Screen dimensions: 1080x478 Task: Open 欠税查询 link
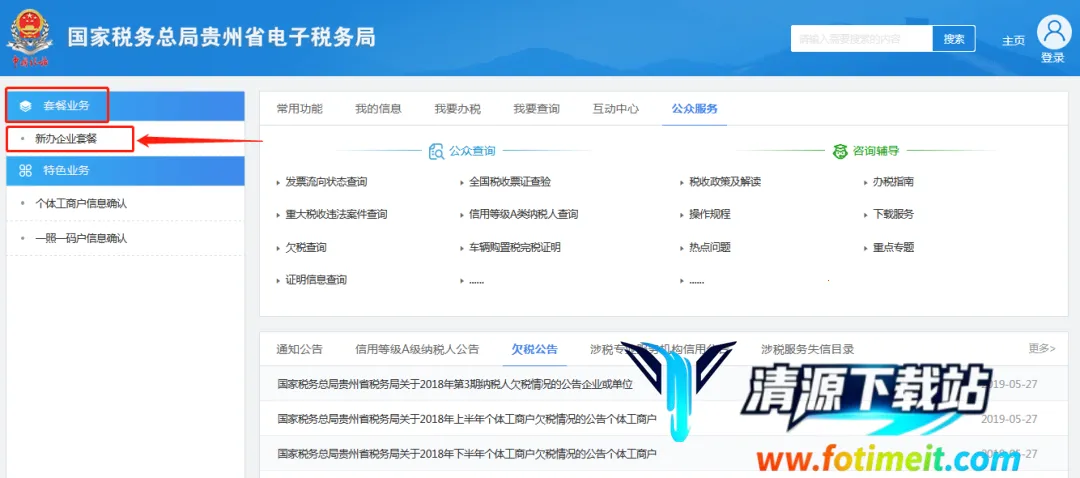(x=306, y=247)
